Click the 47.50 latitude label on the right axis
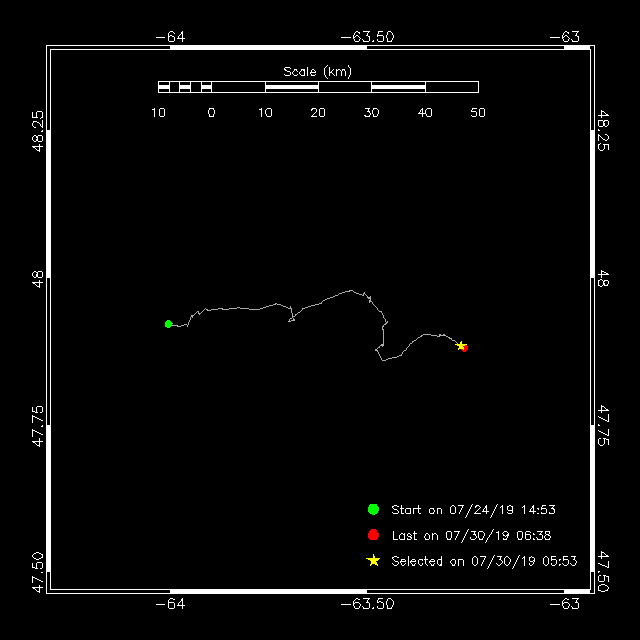The image size is (640, 640). pyautogui.click(x=603, y=572)
